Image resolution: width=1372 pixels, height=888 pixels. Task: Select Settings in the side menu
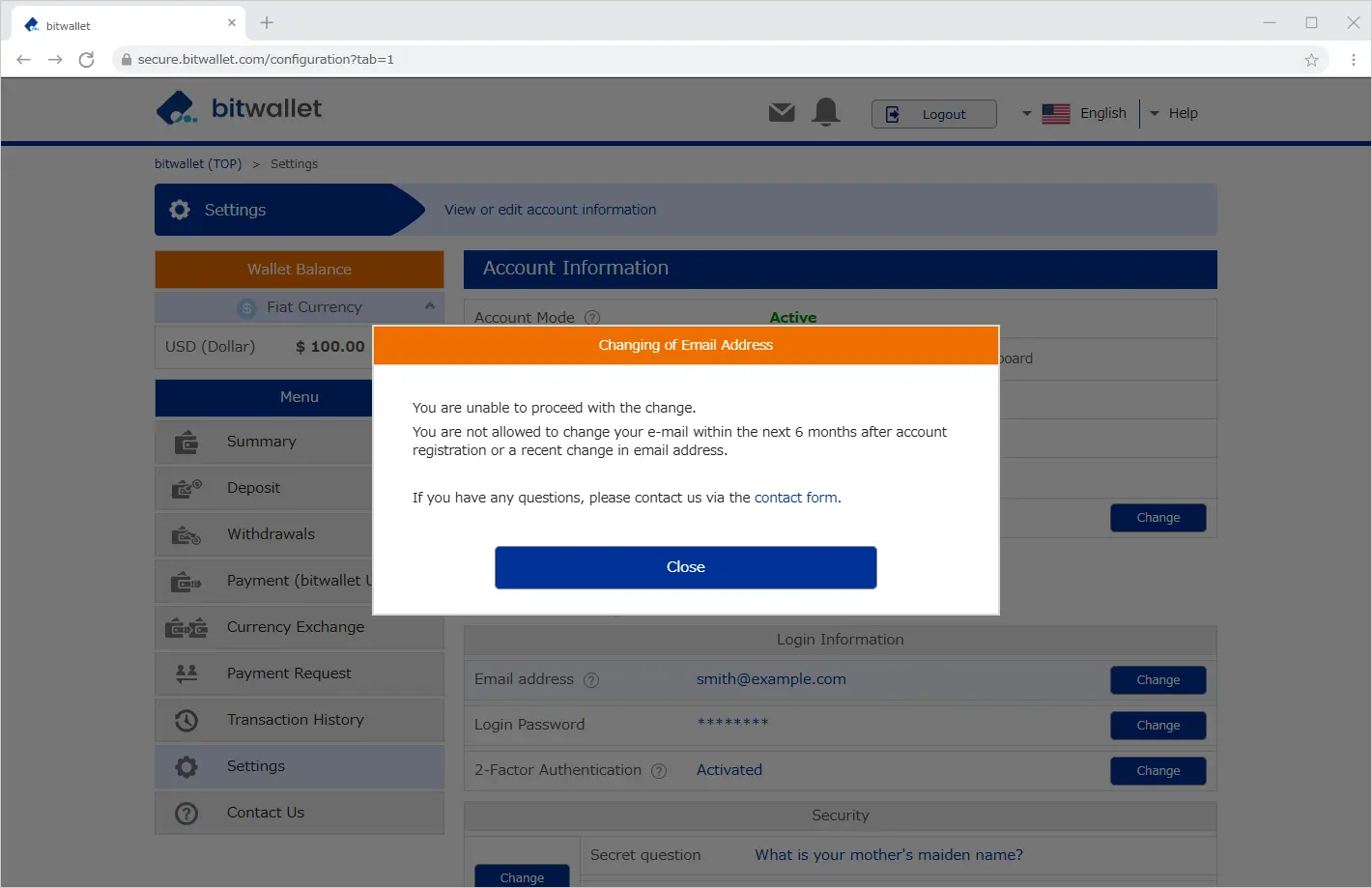[300, 767]
